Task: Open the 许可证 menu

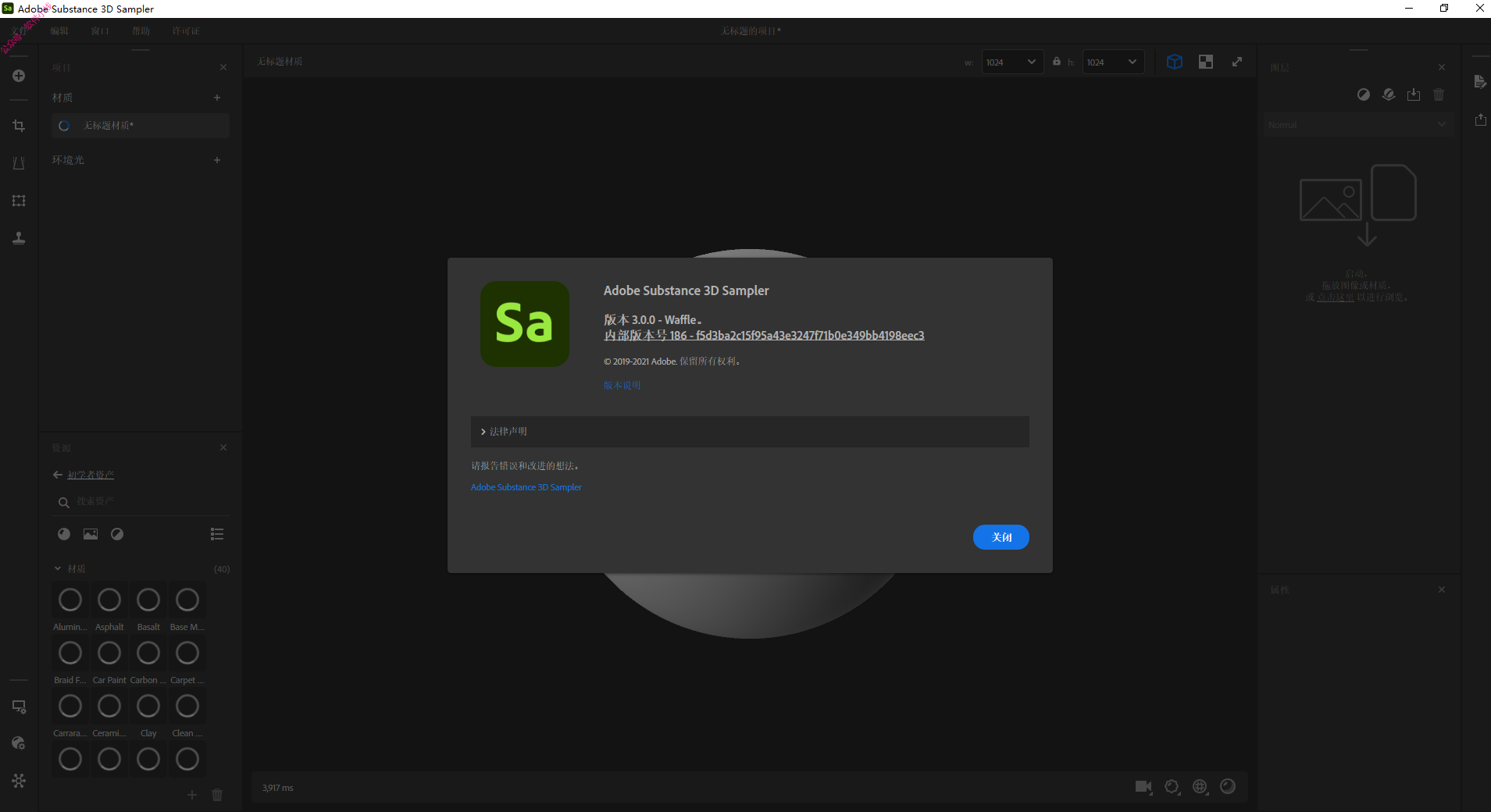Action: (x=186, y=31)
